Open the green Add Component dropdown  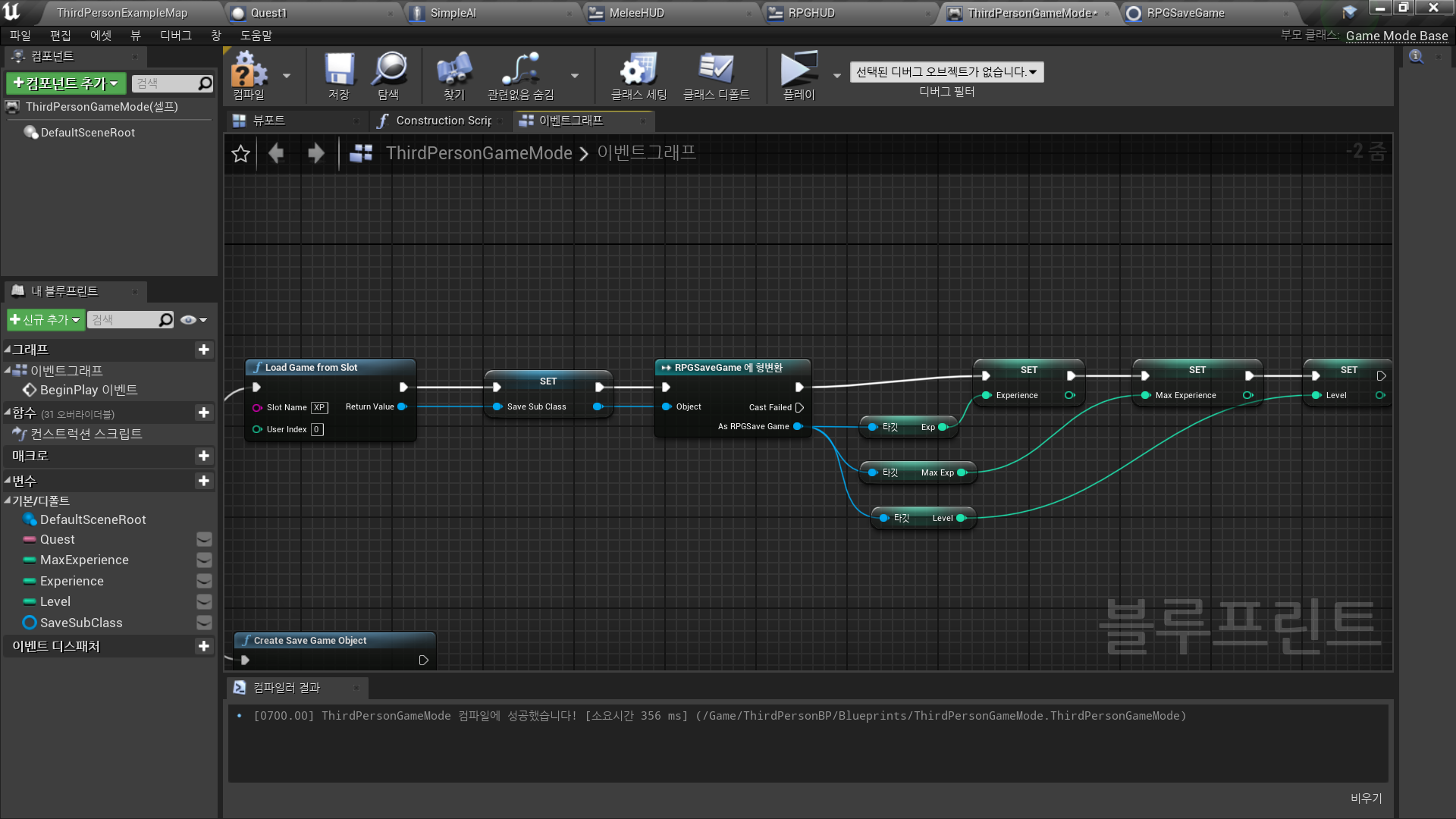66,83
